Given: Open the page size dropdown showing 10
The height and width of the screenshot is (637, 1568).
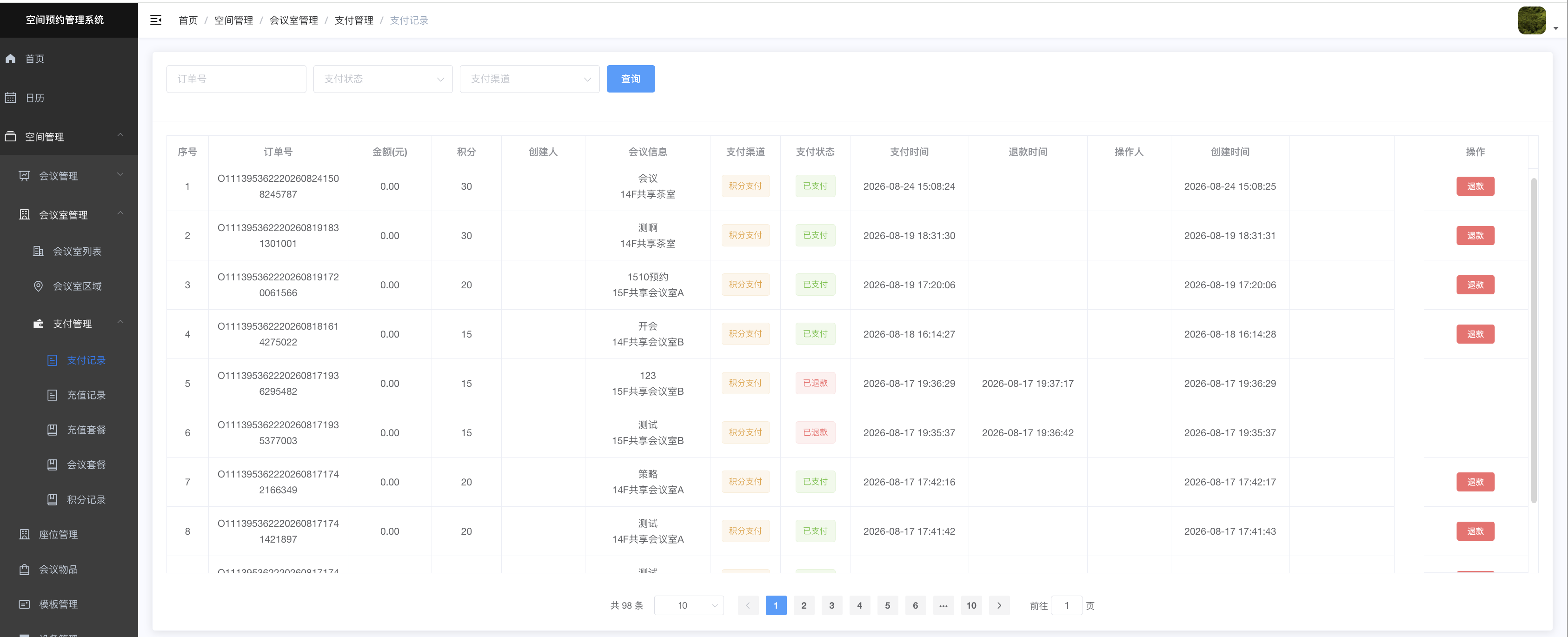Looking at the screenshot, I should 689,605.
